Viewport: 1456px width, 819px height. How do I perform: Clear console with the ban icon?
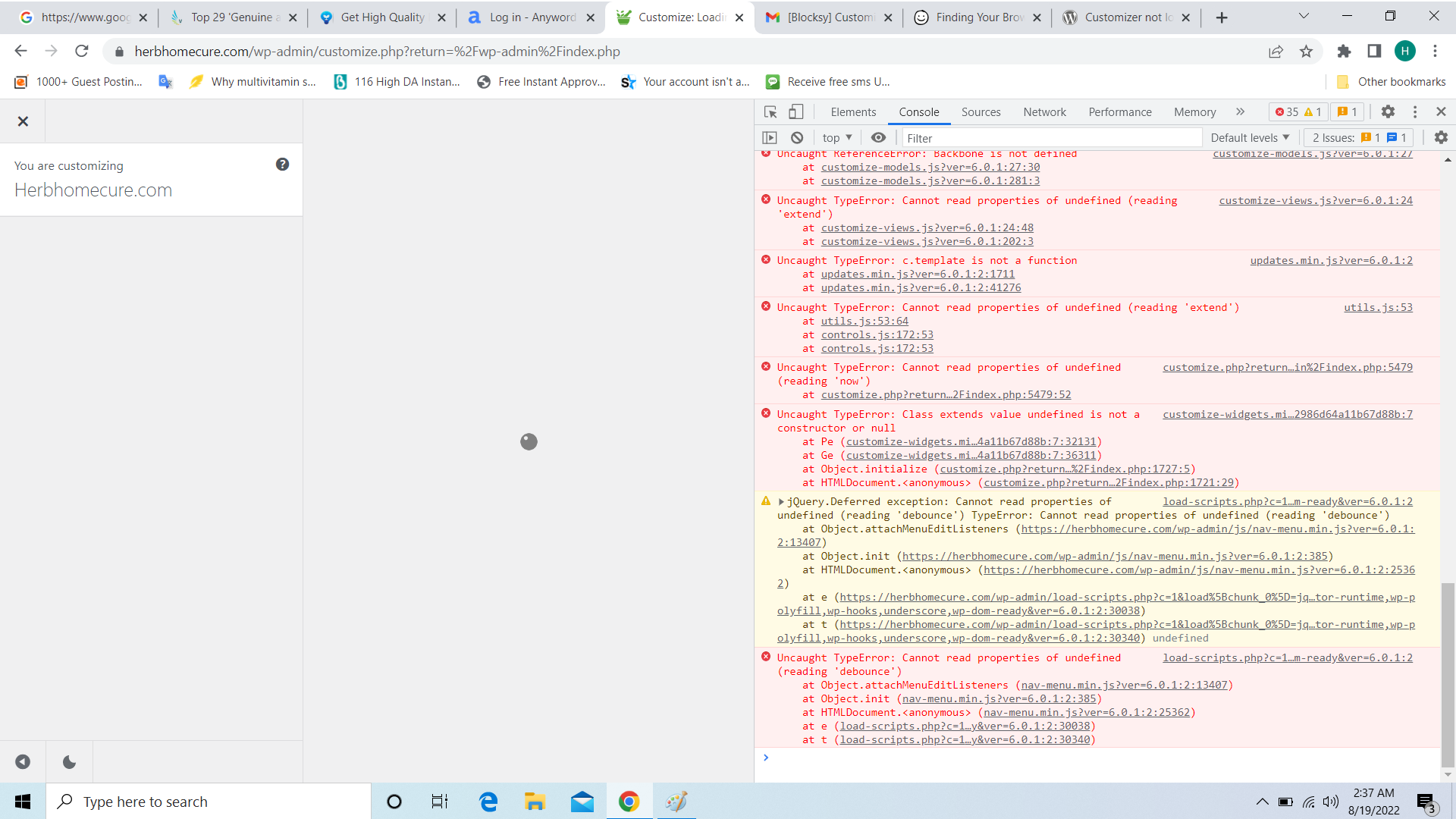click(797, 138)
